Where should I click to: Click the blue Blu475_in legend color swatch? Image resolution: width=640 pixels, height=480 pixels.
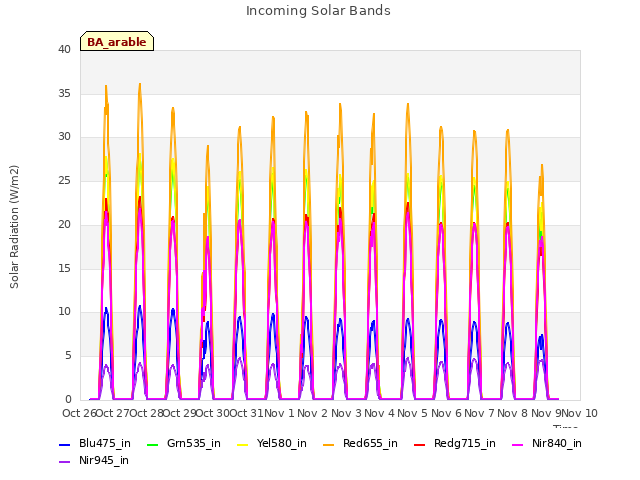[65, 444]
